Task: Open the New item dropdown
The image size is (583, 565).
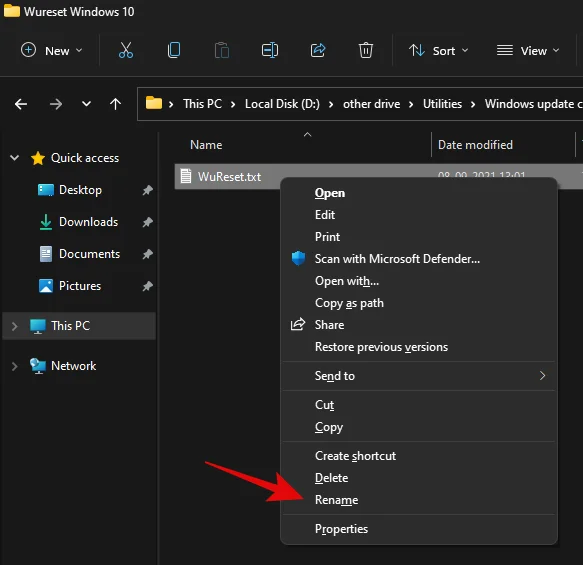Action: pos(51,50)
